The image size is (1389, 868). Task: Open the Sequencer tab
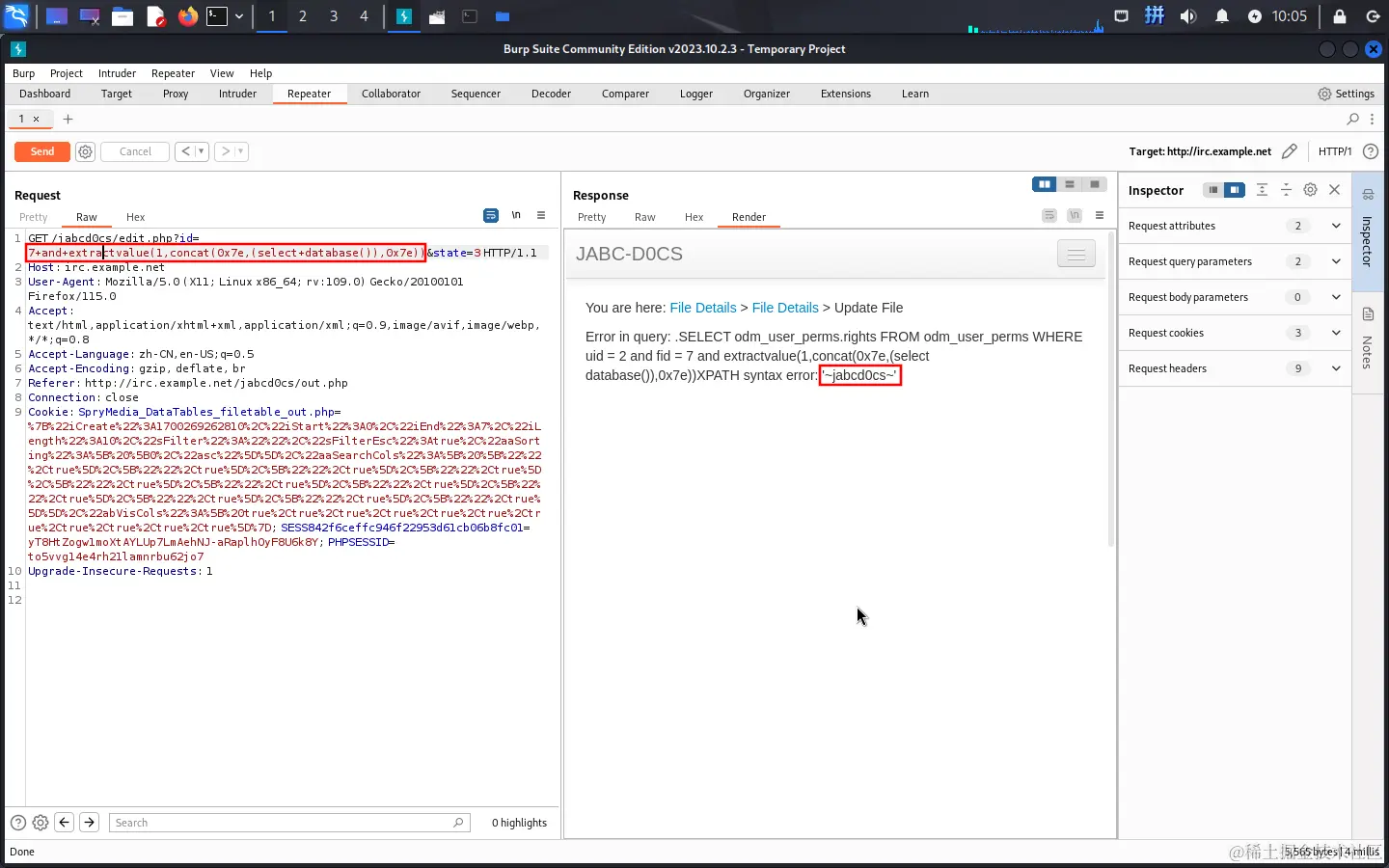(x=476, y=94)
